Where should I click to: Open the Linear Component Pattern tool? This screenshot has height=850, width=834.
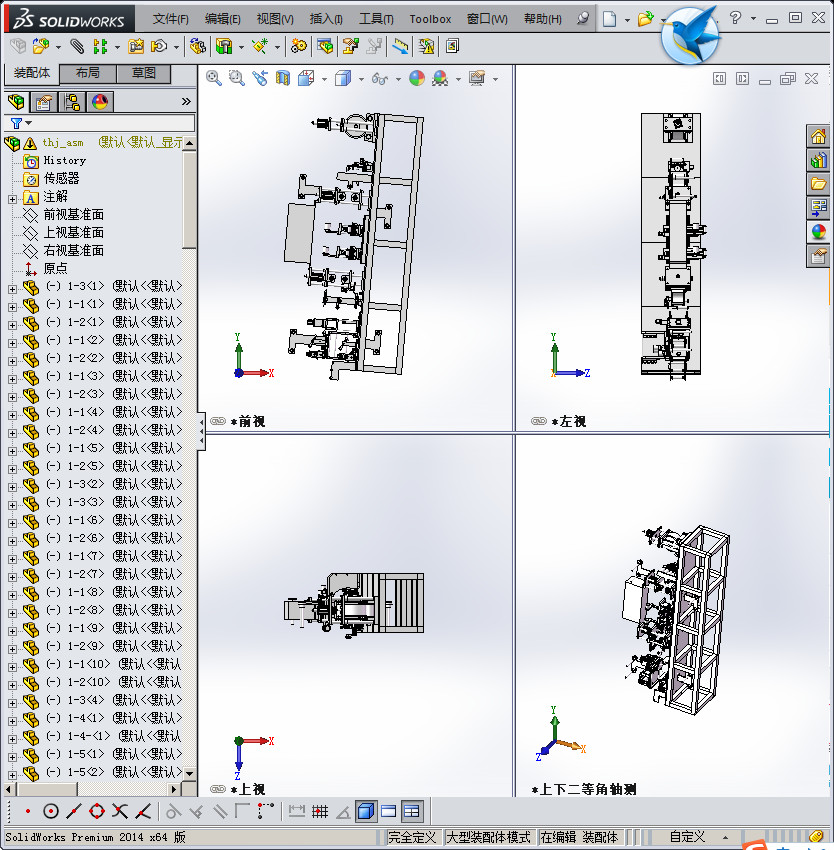[x=100, y=47]
